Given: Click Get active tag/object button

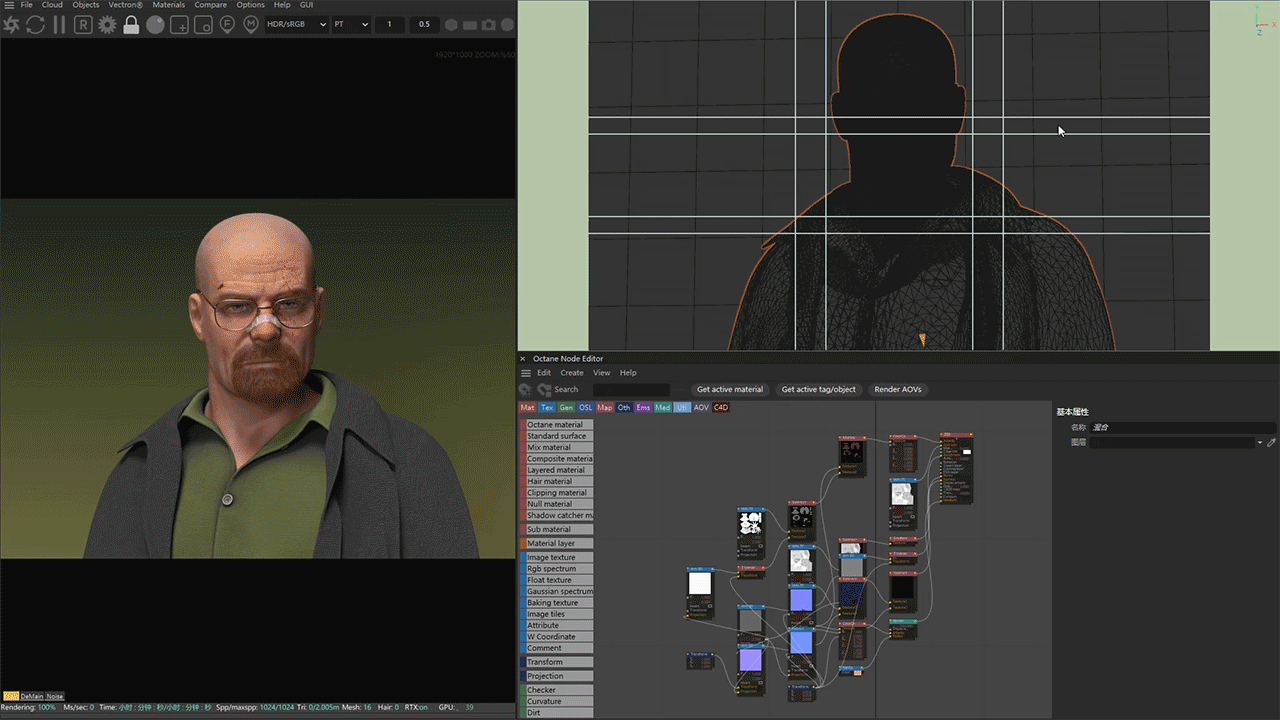Looking at the screenshot, I should coord(818,390).
